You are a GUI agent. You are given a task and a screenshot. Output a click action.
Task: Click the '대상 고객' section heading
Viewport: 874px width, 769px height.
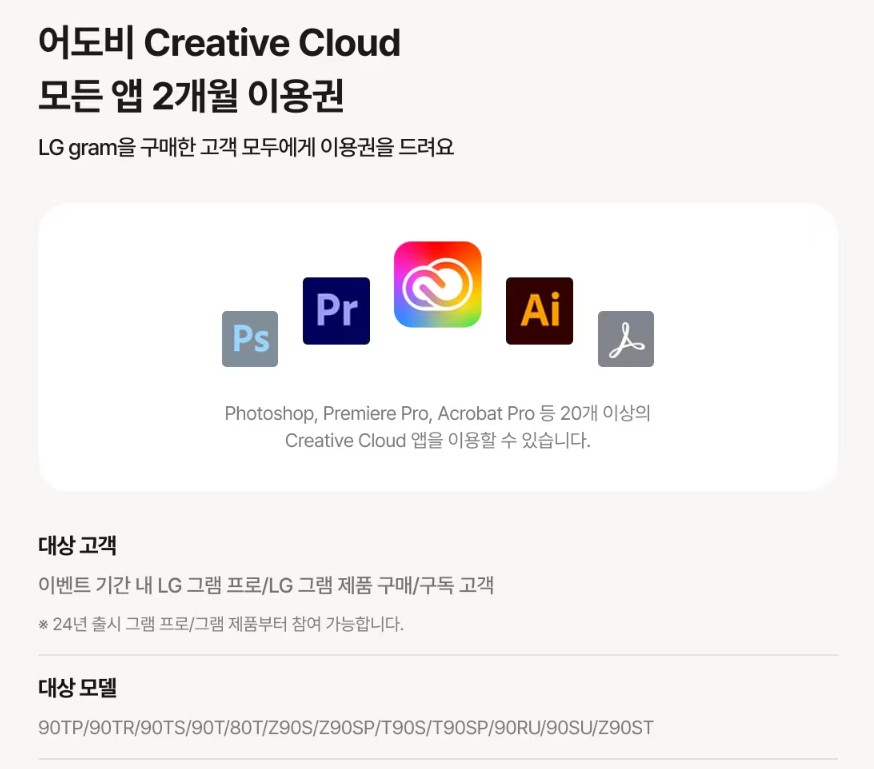[77, 546]
